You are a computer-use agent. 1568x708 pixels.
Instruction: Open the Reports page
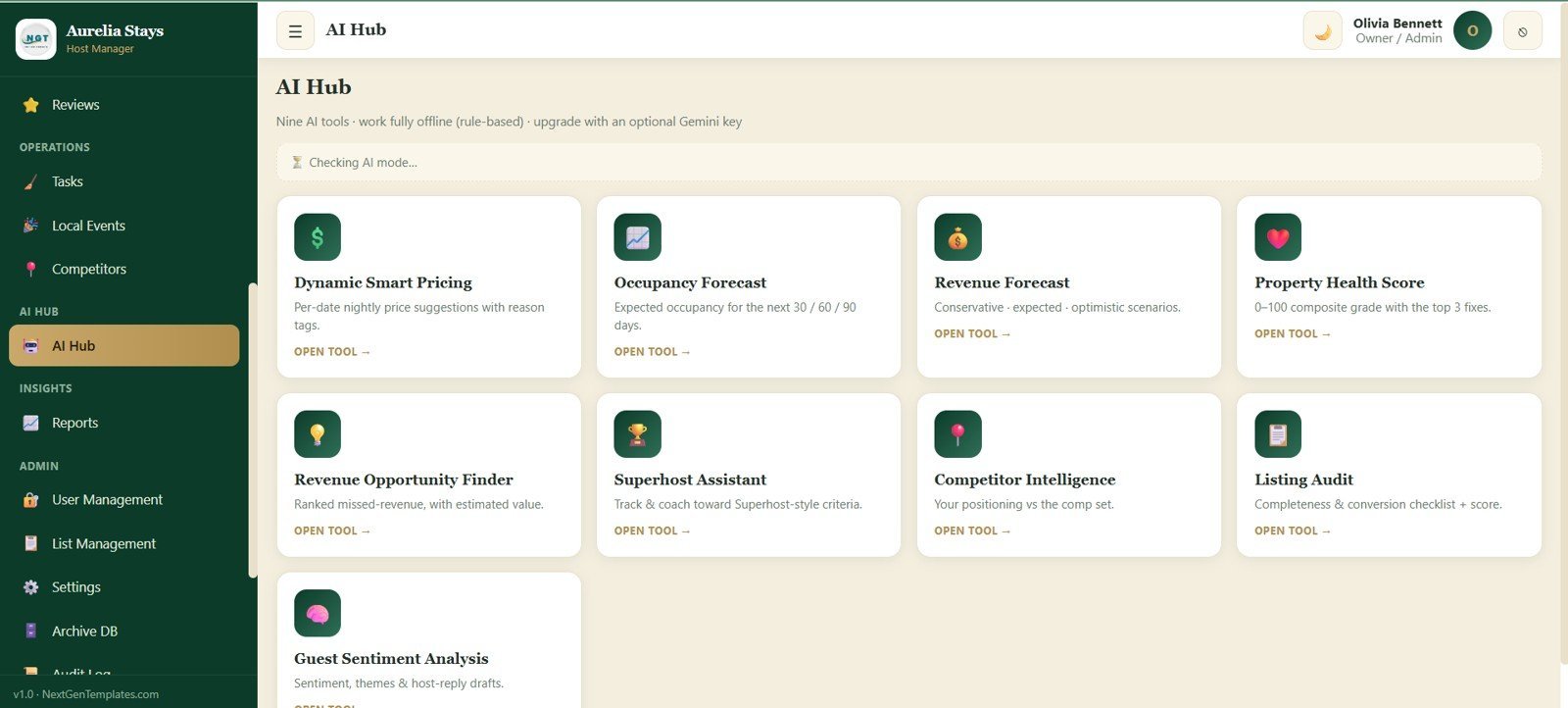[x=123, y=423]
